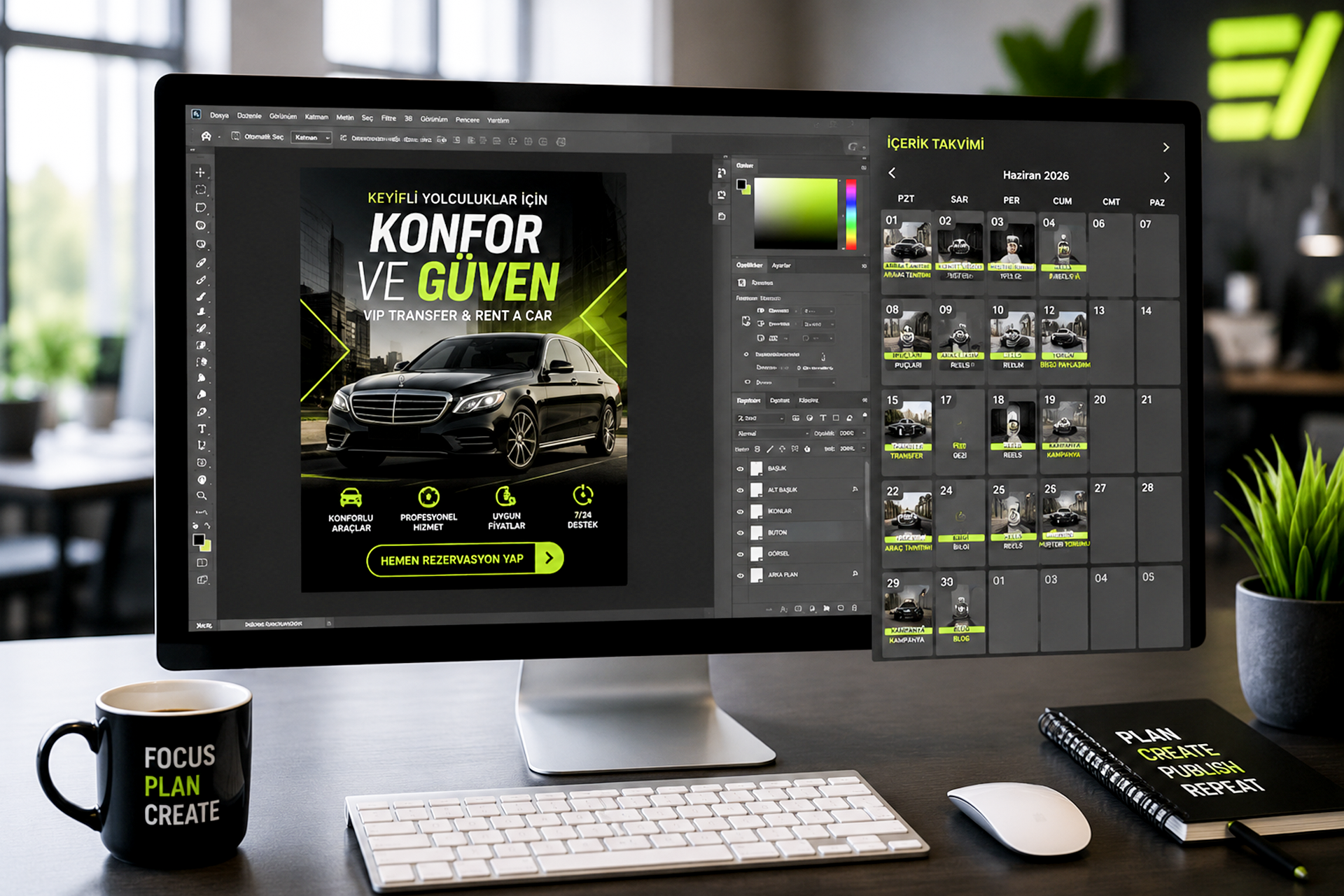The height and width of the screenshot is (896, 1344).
Task: Open calendar day 29 KAMPANYA post thumbnail
Action: [x=908, y=609]
